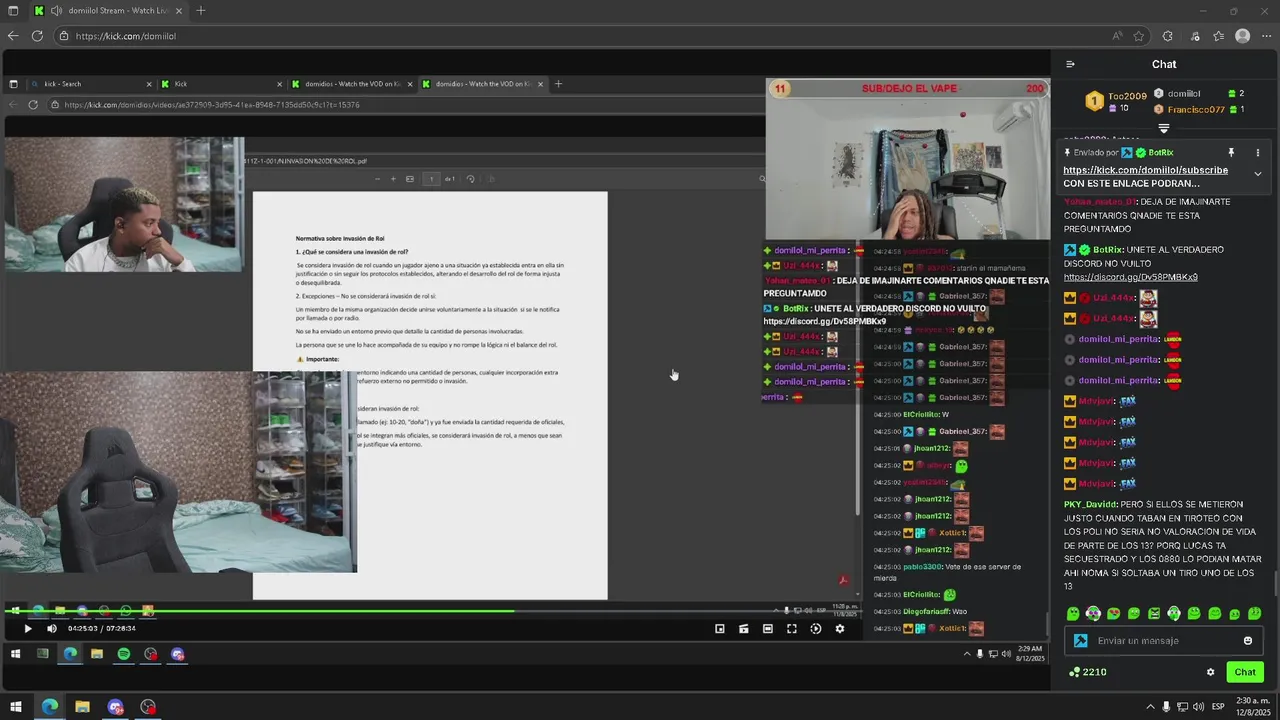Viewport: 1280px width, 720px height.
Task: Switch to first 'domidios - Watch the VOD' tab
Action: [x=352, y=84]
